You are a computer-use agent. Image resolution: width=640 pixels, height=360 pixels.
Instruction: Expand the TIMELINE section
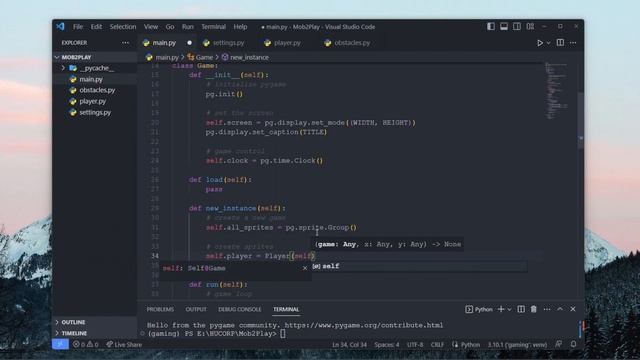click(x=95, y=333)
